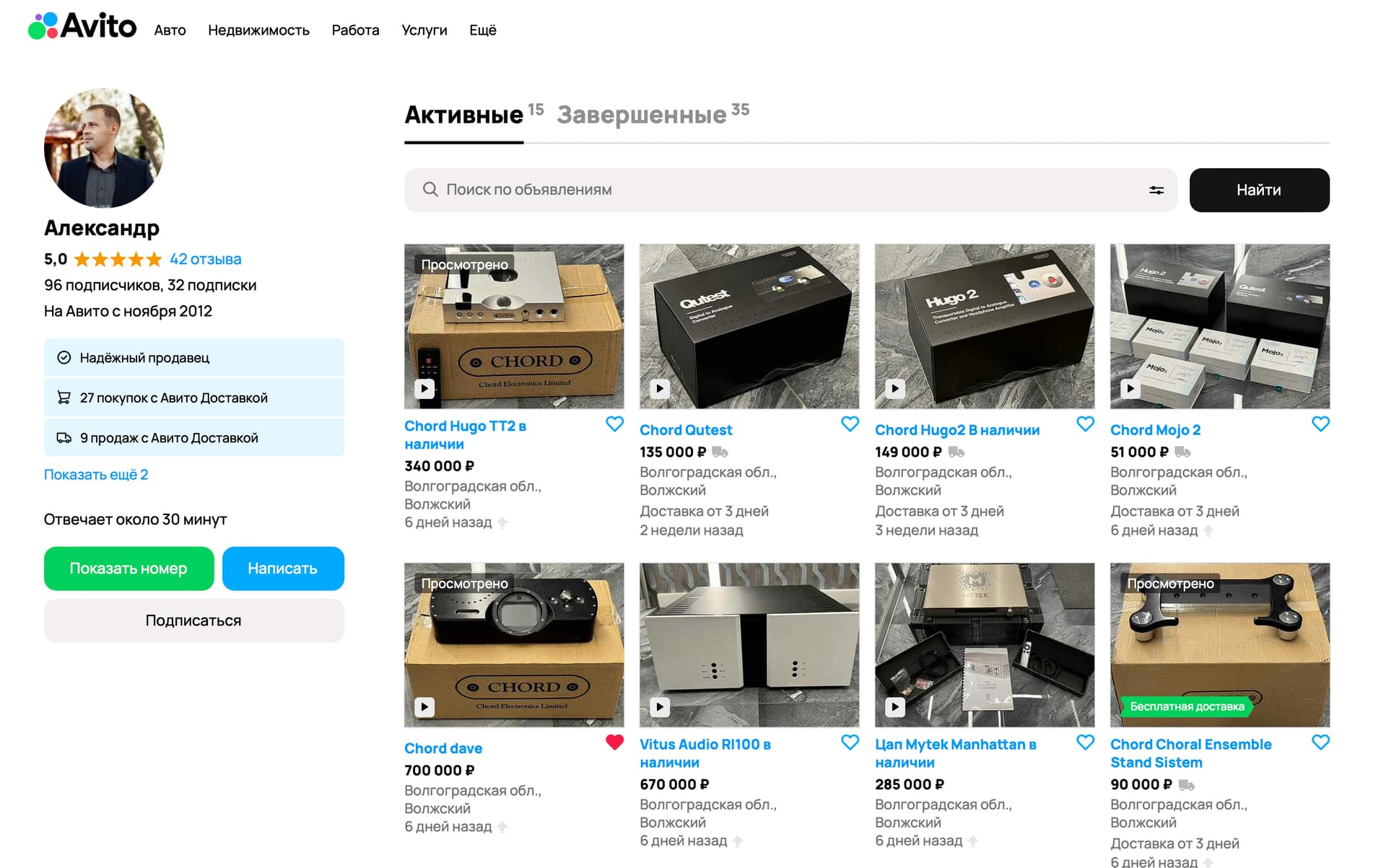This screenshot has width=1386, height=868.
Task: Play video on Chord Hugo TT2 listing
Action: tap(424, 388)
